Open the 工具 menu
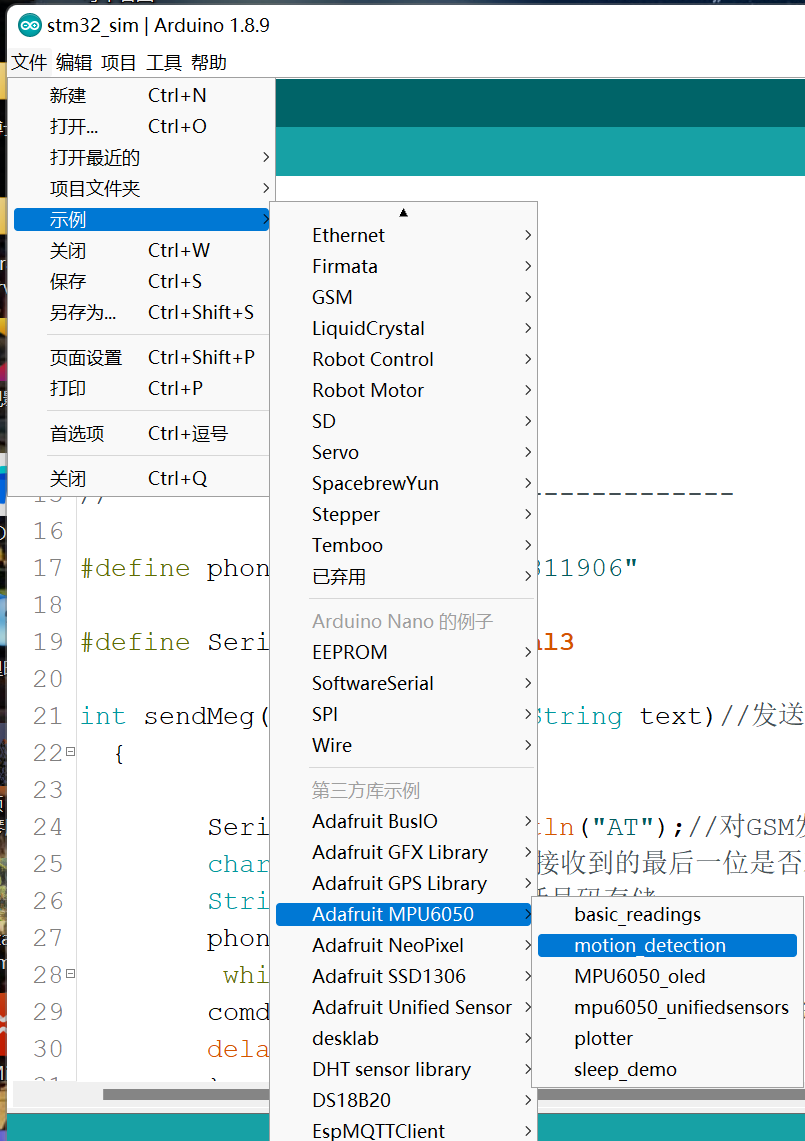Image resolution: width=805 pixels, height=1141 pixels. (x=164, y=63)
